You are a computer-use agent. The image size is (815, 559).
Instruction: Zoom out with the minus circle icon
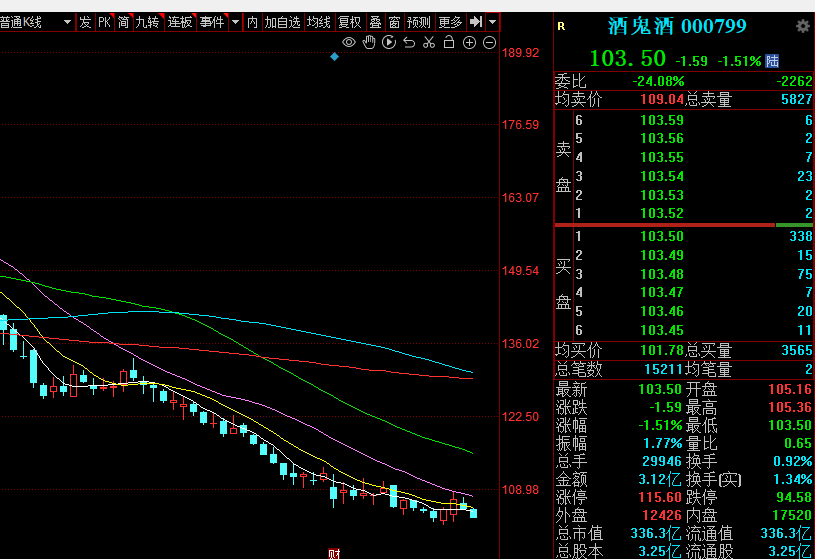tap(489, 43)
